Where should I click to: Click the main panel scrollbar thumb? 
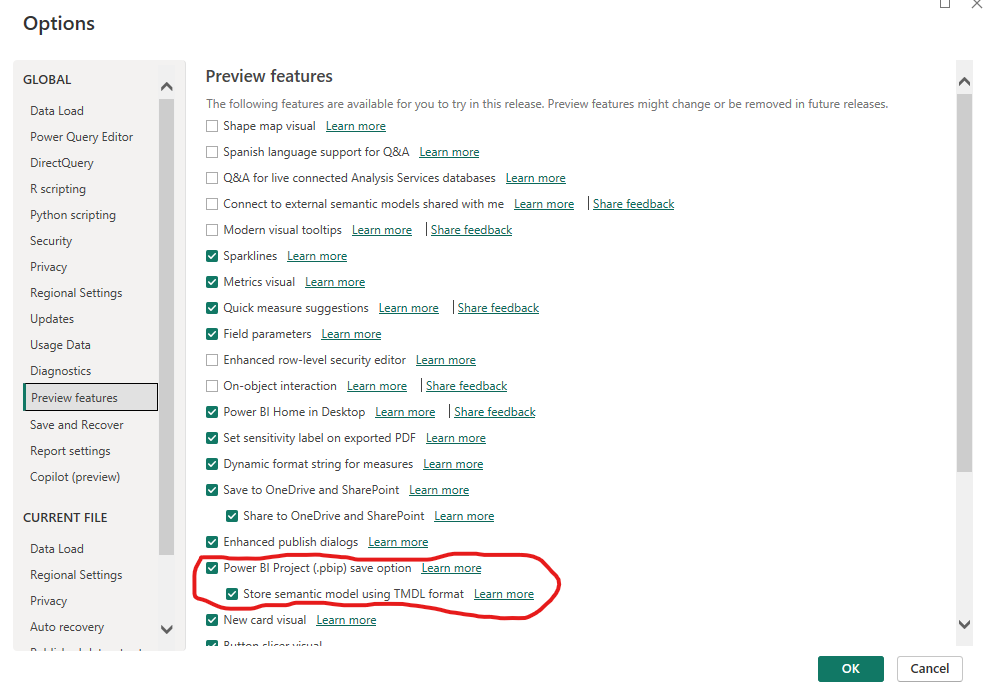click(964, 283)
